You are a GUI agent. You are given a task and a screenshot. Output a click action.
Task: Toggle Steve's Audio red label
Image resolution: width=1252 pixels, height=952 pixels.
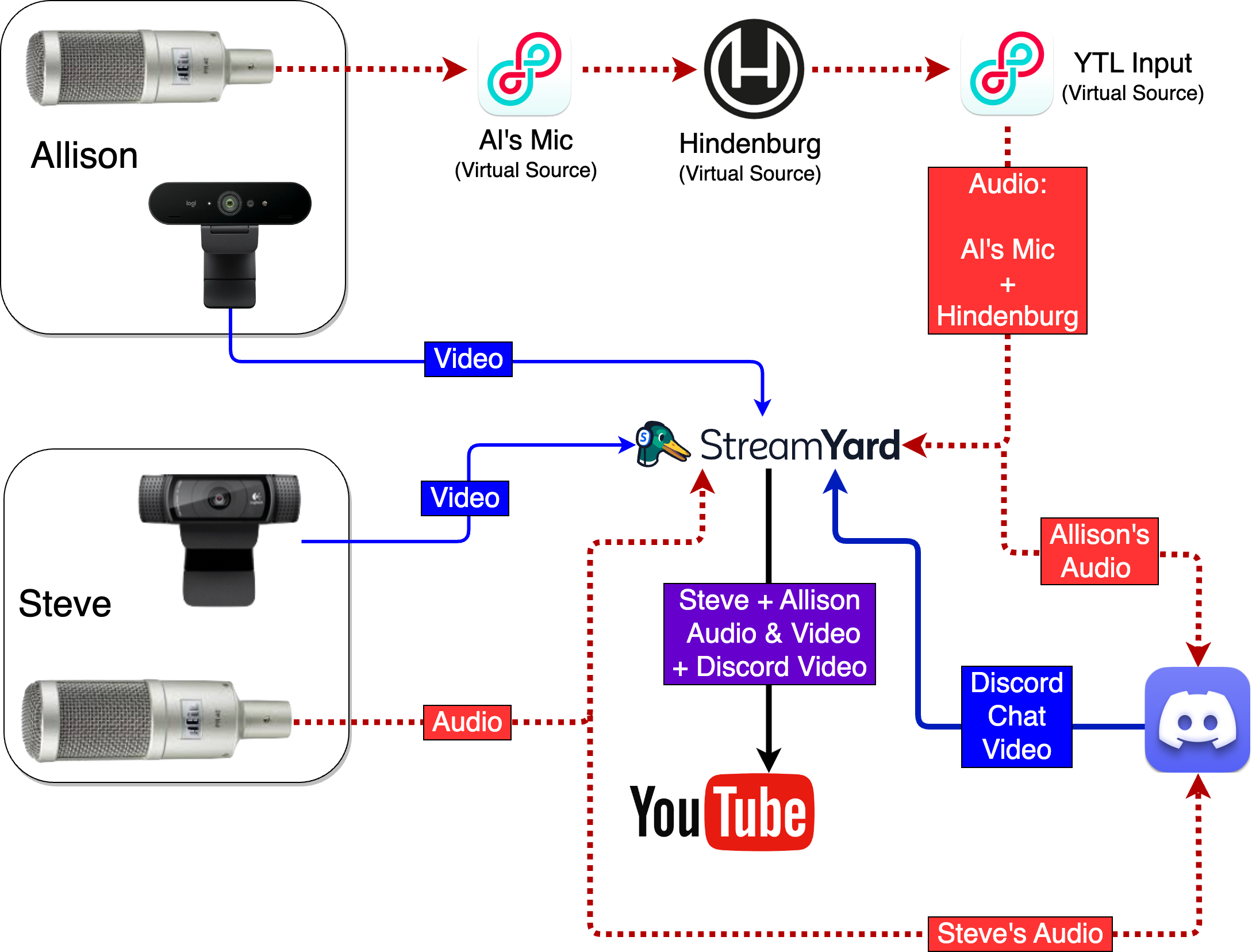(1004, 927)
